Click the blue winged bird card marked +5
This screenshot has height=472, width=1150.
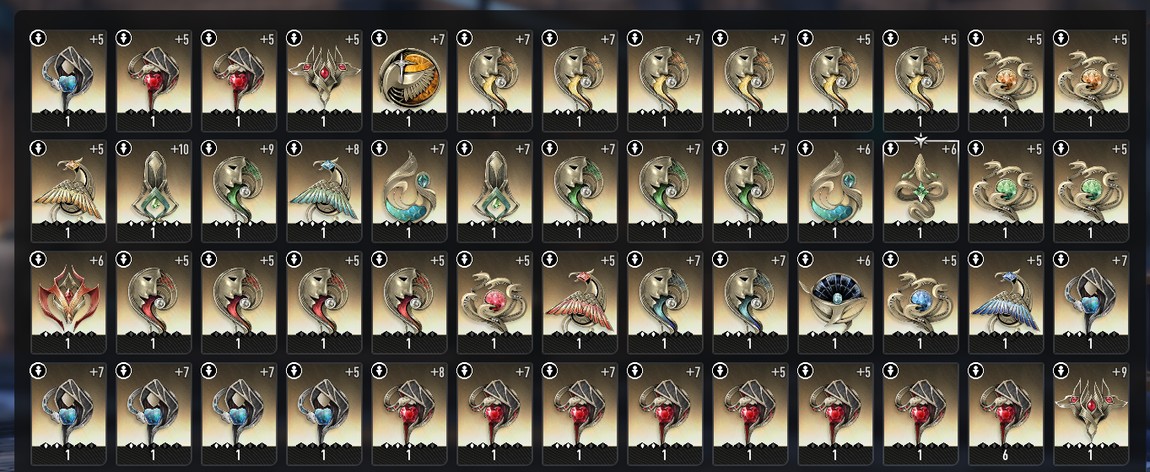coord(1005,302)
